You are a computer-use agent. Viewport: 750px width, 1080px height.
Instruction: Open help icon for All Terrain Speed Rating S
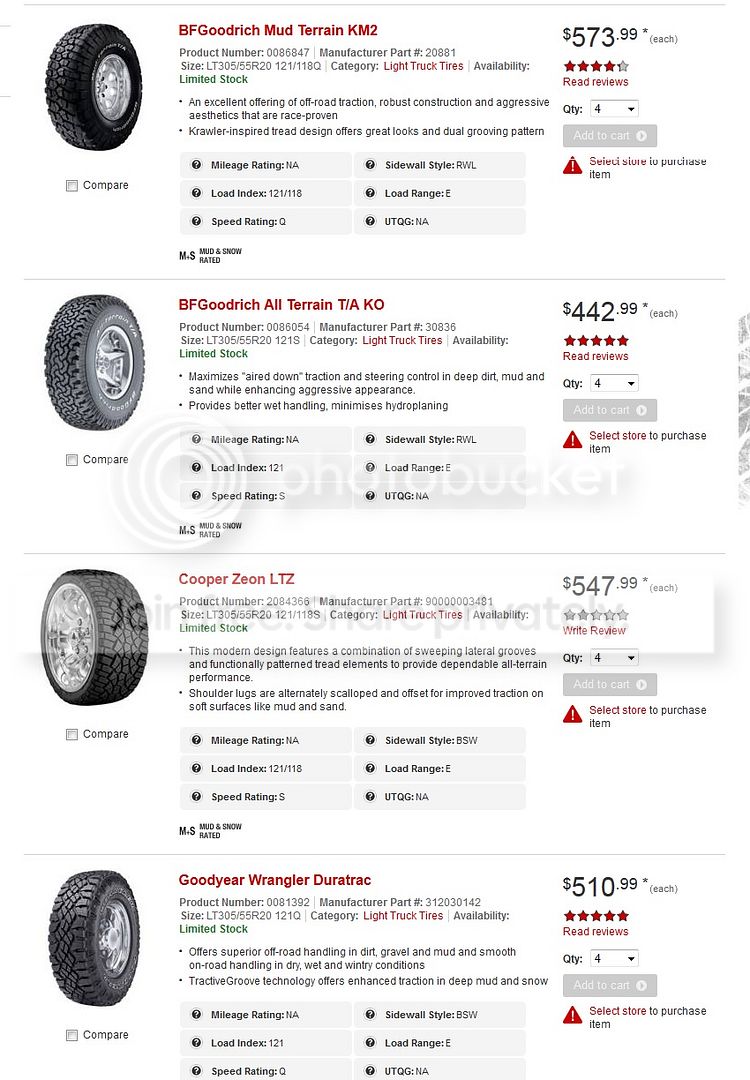(x=196, y=496)
